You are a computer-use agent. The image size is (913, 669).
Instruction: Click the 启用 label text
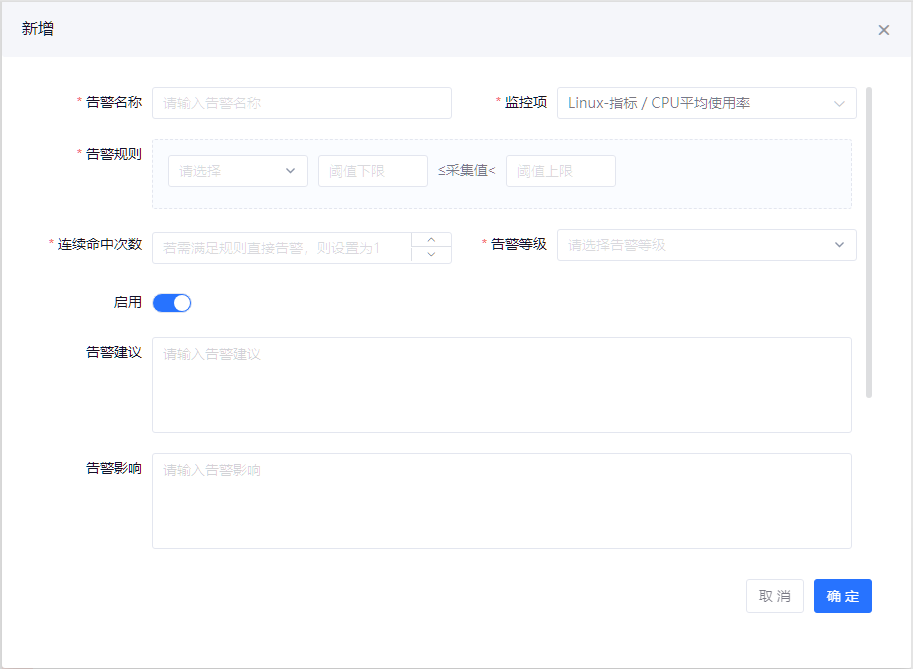pyautogui.click(x=128, y=302)
